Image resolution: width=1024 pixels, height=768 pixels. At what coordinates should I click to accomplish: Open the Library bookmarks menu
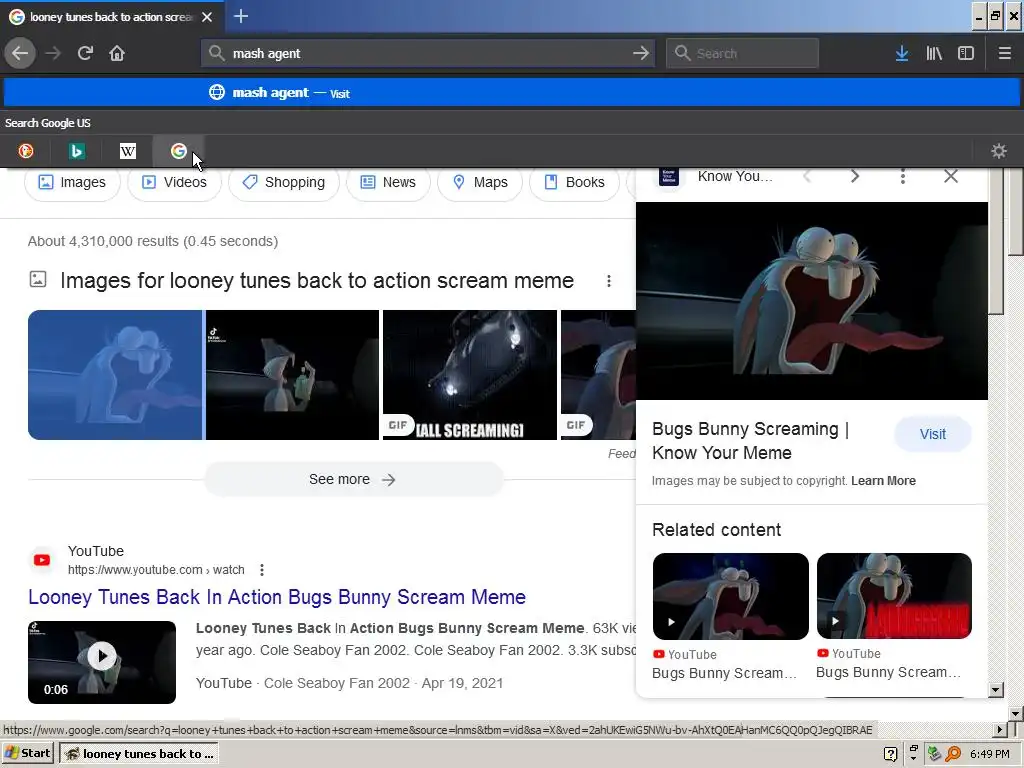(x=934, y=53)
